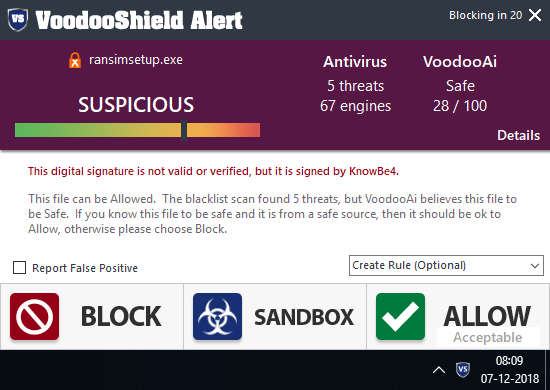Click the Antivirus 5 threats result
Image resolution: width=550 pixels, height=390 pixels.
click(355, 84)
